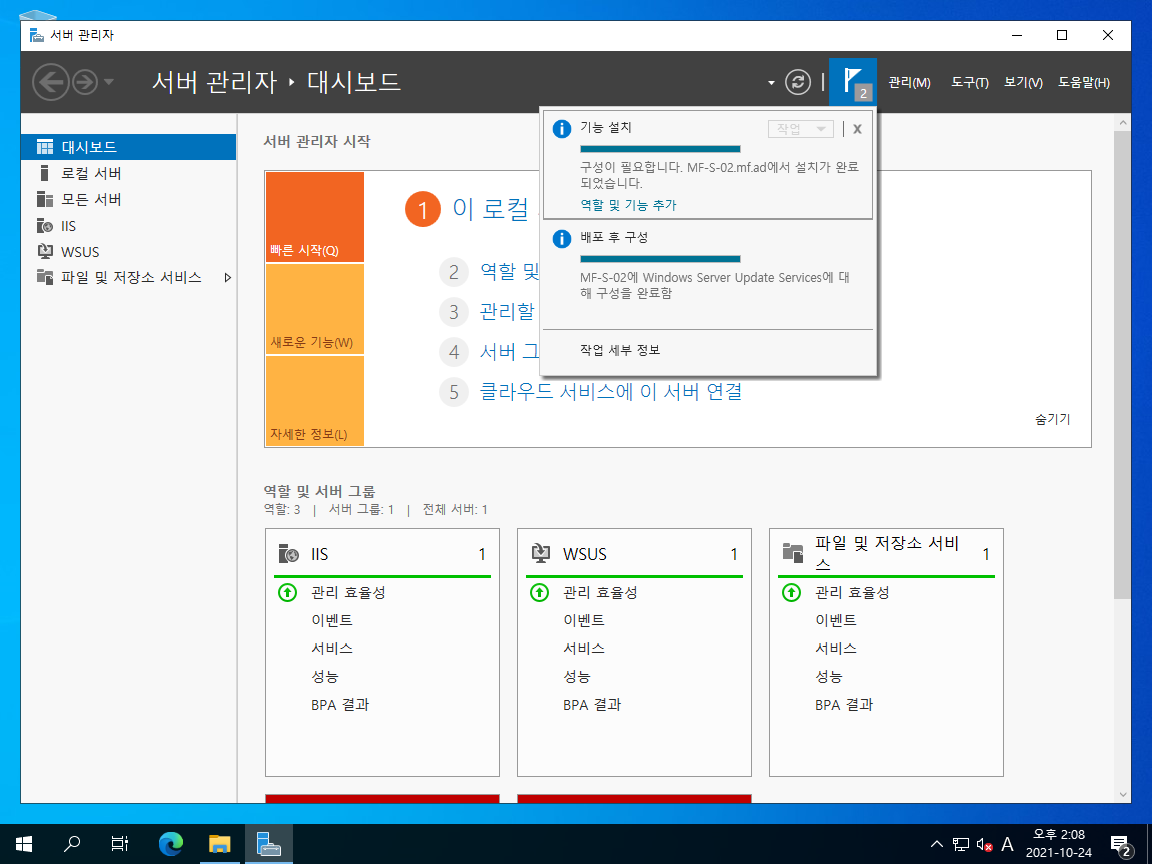Screen dimensions: 1152x864
Task: Click 파일 및 저장소 서비스 tile icon
Action: point(793,552)
